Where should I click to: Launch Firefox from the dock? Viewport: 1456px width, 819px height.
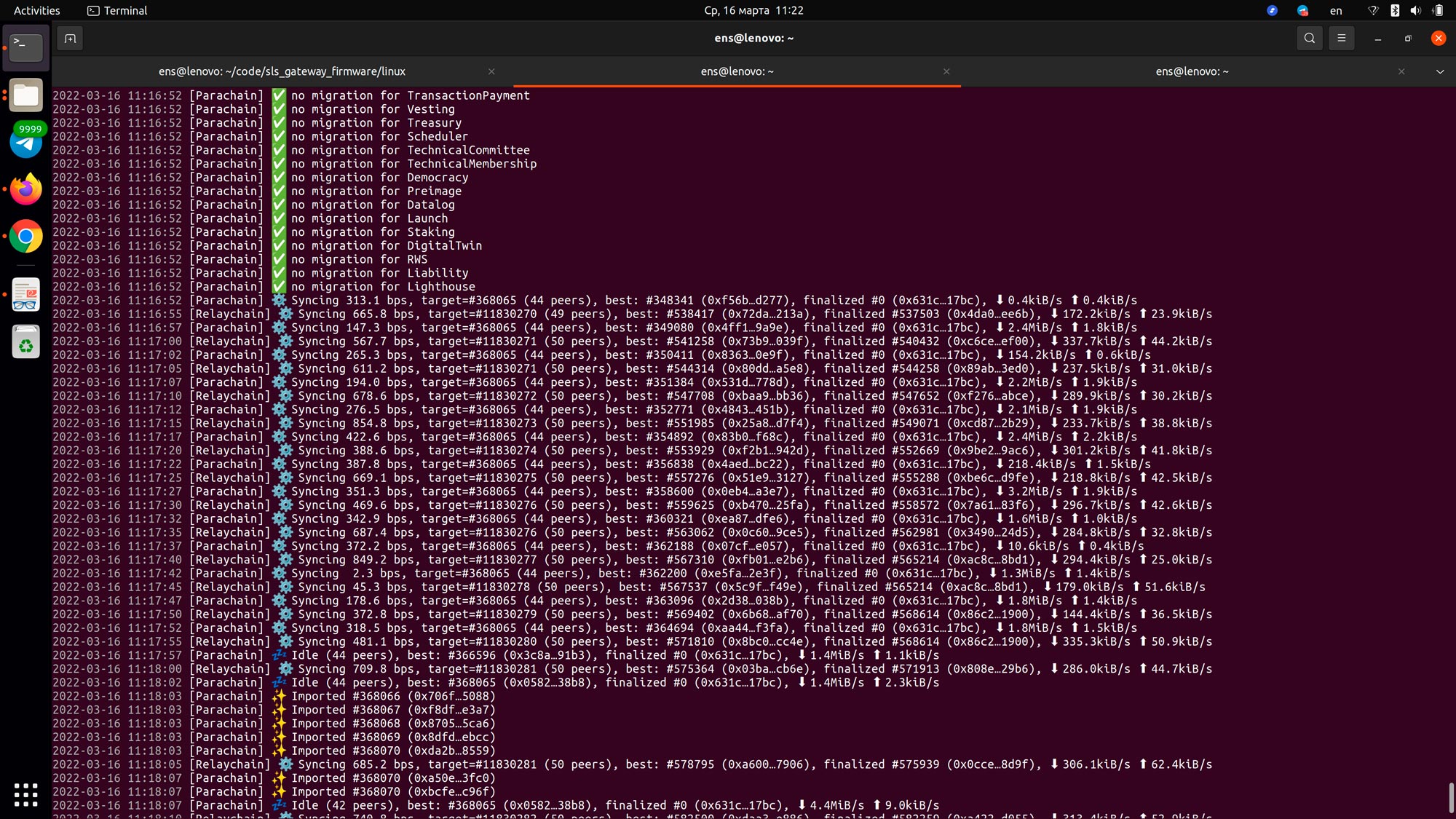(25, 189)
